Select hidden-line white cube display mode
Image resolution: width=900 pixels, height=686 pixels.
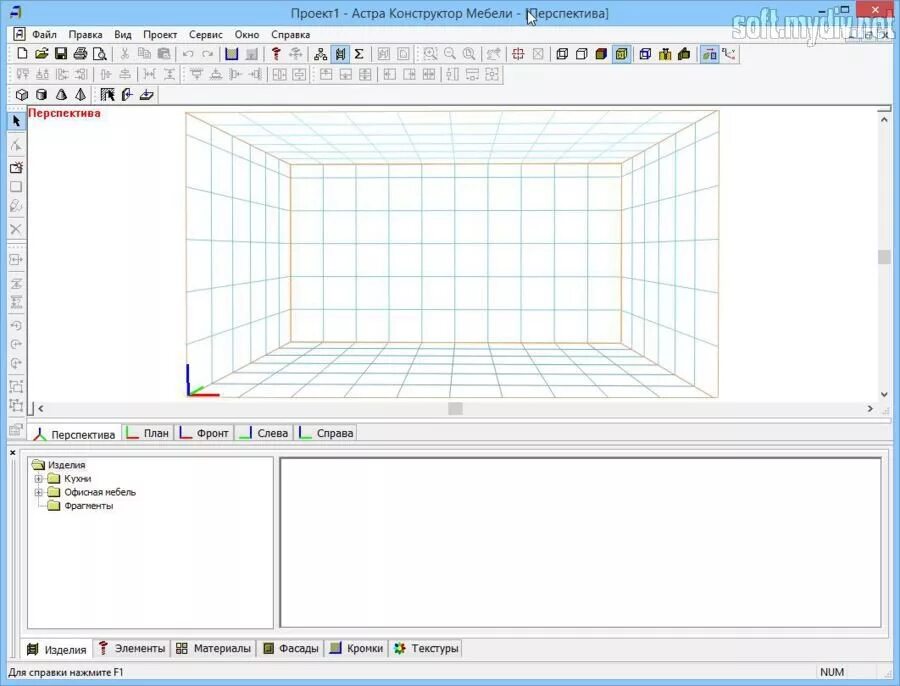click(582, 54)
